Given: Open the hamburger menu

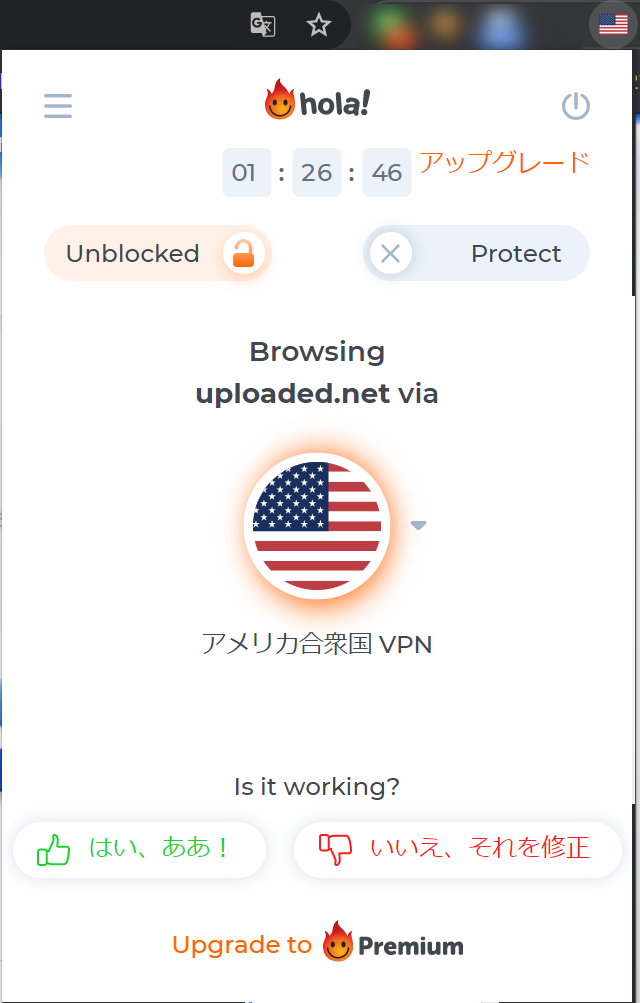Looking at the screenshot, I should click(x=58, y=106).
